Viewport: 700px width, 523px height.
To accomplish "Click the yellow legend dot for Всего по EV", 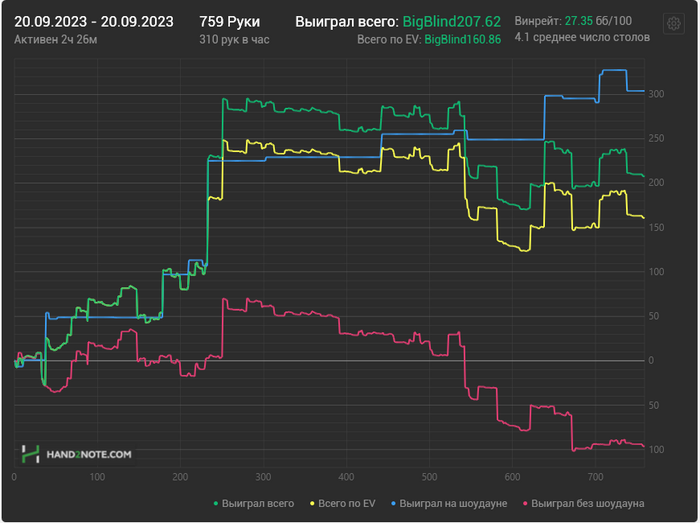I will click(x=312, y=504).
